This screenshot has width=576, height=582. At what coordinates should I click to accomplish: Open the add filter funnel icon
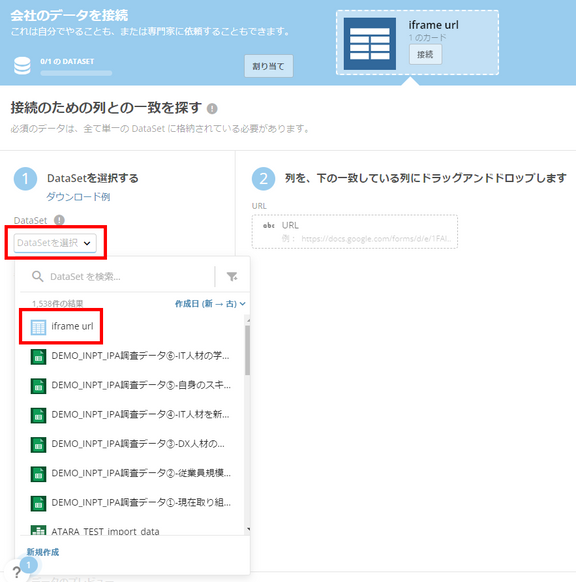tap(232, 277)
